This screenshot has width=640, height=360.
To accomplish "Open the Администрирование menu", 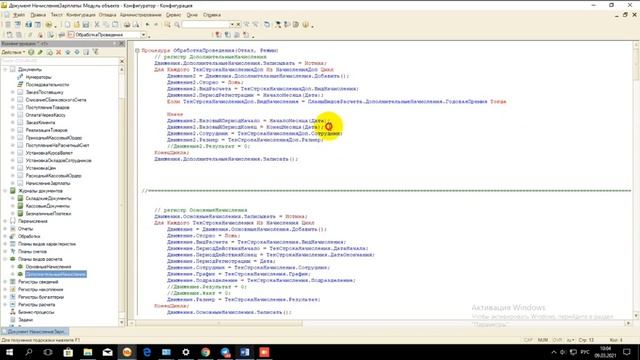I will tap(141, 15).
